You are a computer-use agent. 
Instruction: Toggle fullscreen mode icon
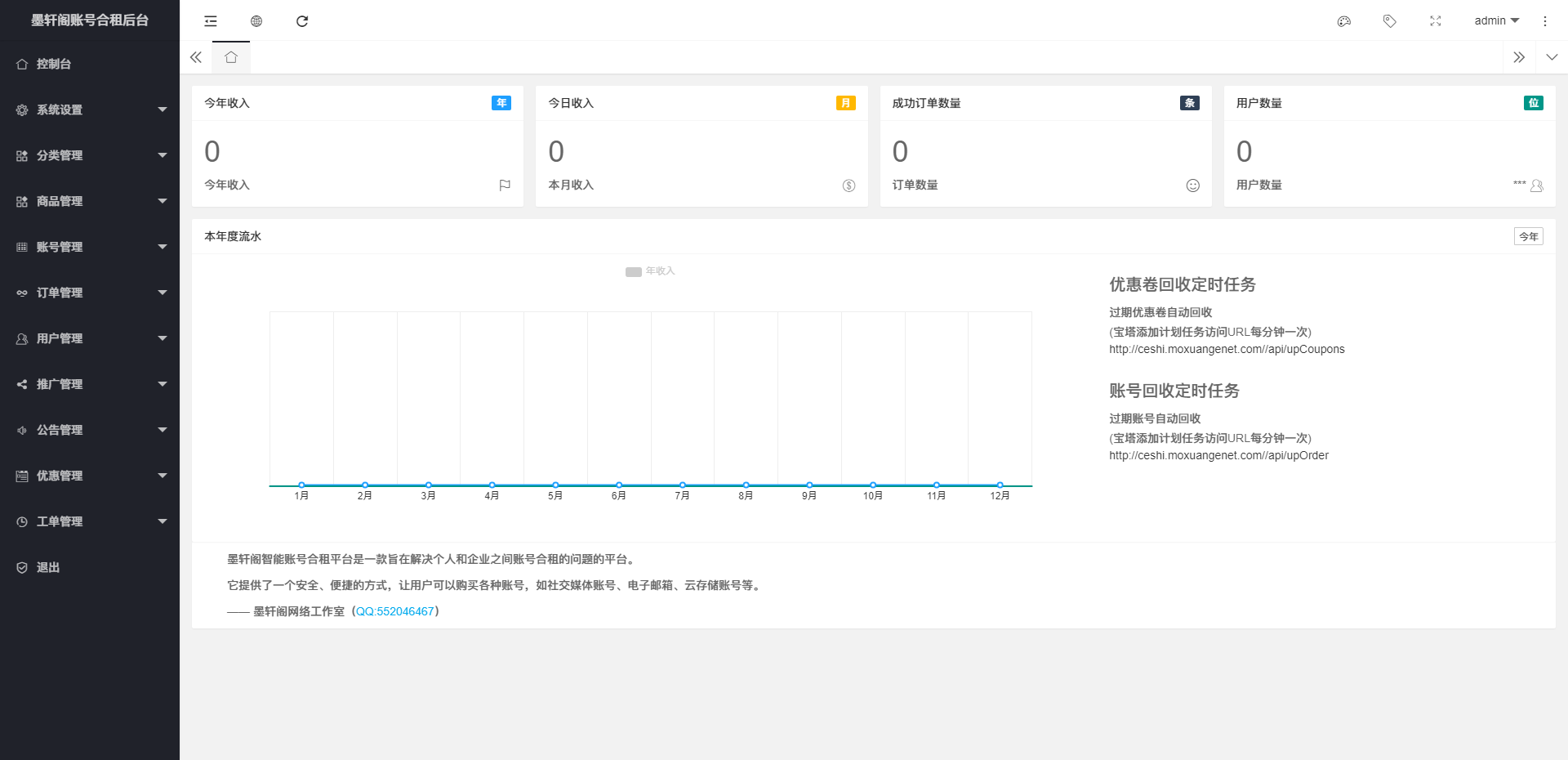1436,21
